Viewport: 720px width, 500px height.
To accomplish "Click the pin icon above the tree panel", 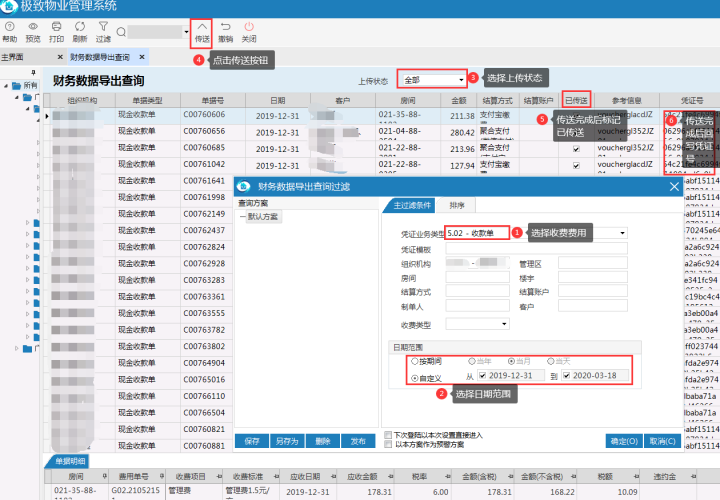I will pos(34,72).
